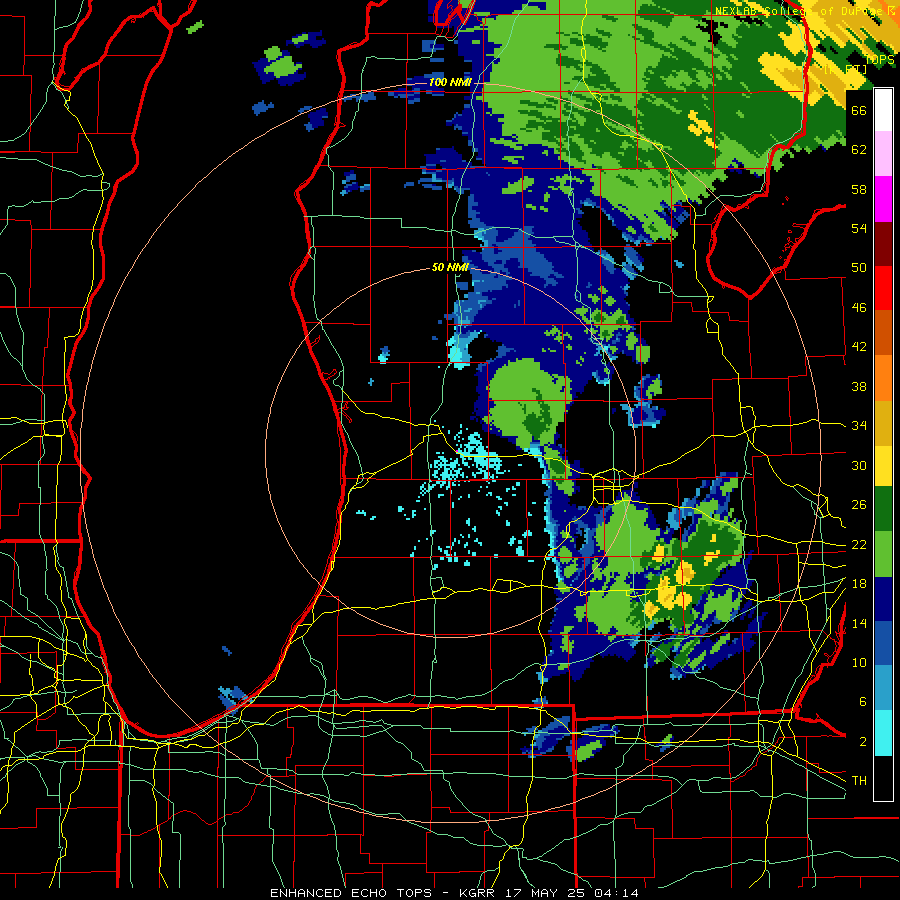Click the "50" legend value
Viewport: 900px width, 900px height.
[859, 268]
